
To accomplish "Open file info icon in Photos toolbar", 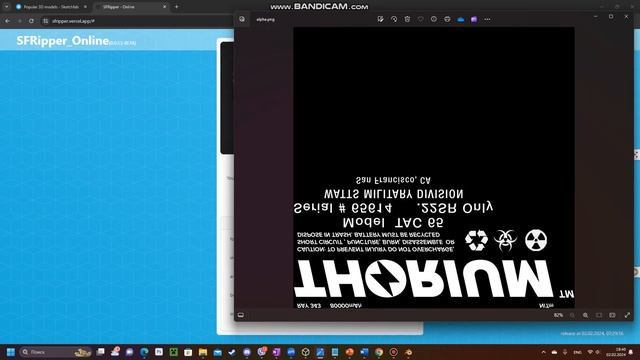I will (x=433, y=19).
